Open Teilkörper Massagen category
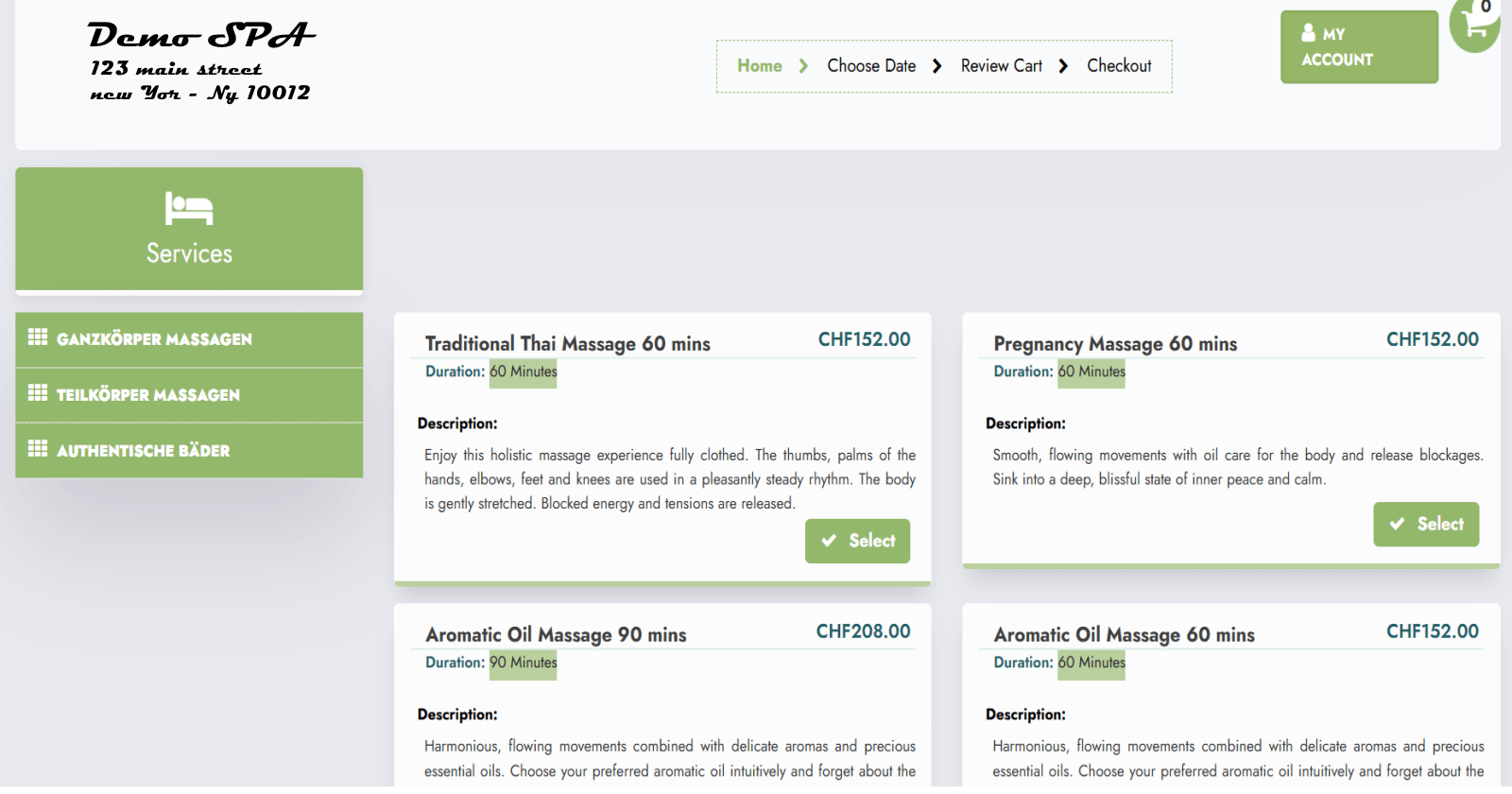Image resolution: width=1512 pixels, height=794 pixels. (x=148, y=395)
